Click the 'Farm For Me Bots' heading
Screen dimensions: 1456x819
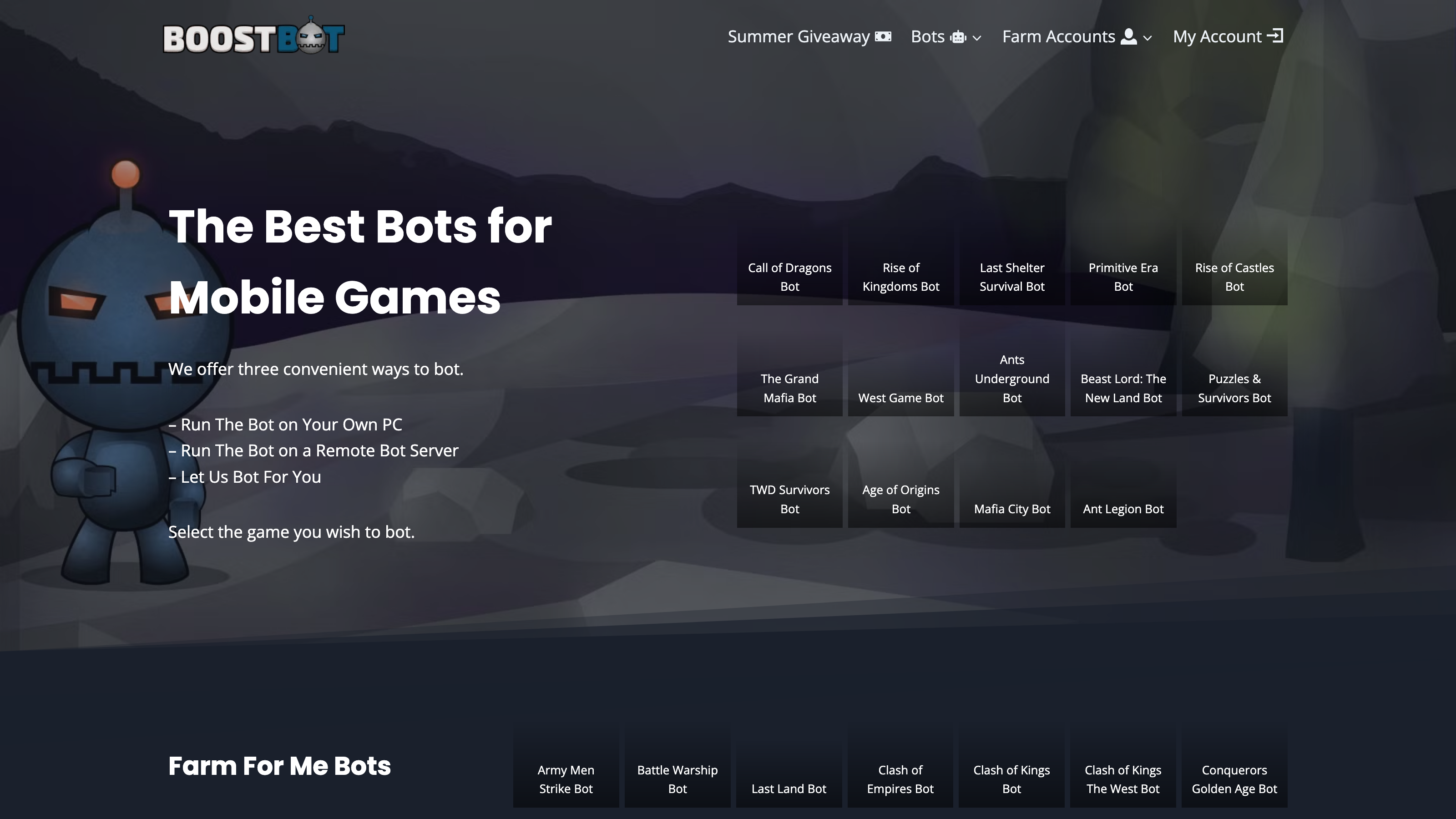coord(279,766)
